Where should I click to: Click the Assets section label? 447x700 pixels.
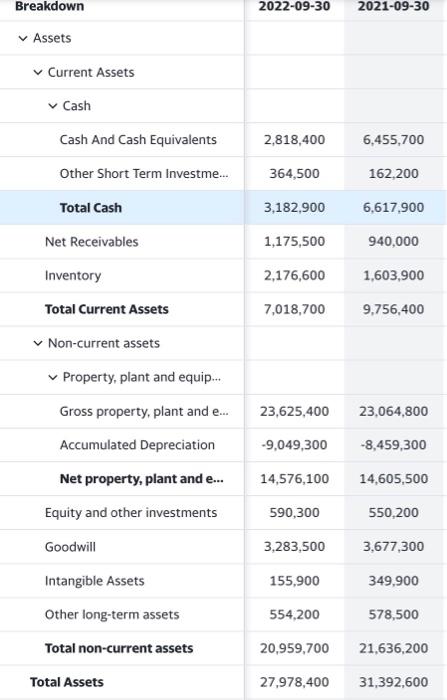point(52,38)
